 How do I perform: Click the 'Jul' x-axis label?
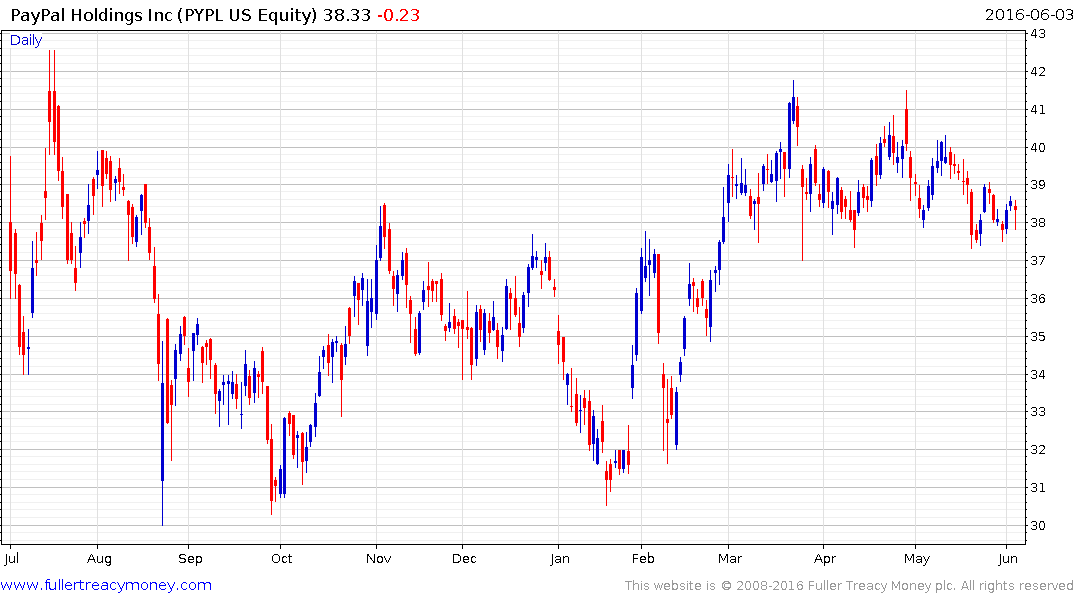click(11, 558)
